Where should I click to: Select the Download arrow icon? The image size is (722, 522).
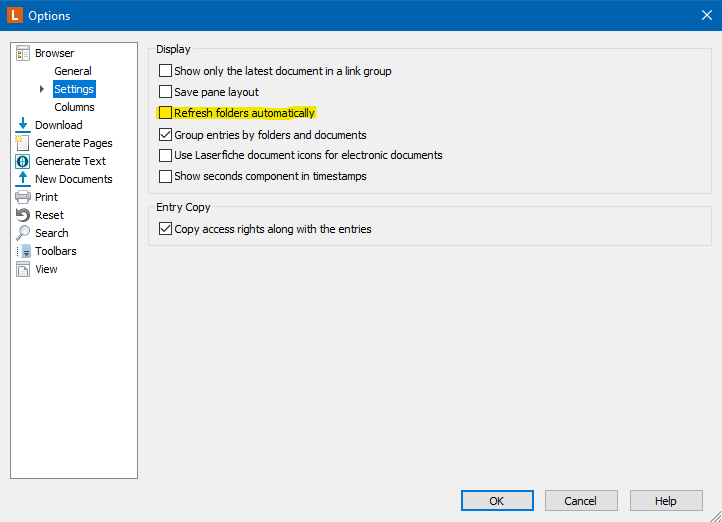23,125
